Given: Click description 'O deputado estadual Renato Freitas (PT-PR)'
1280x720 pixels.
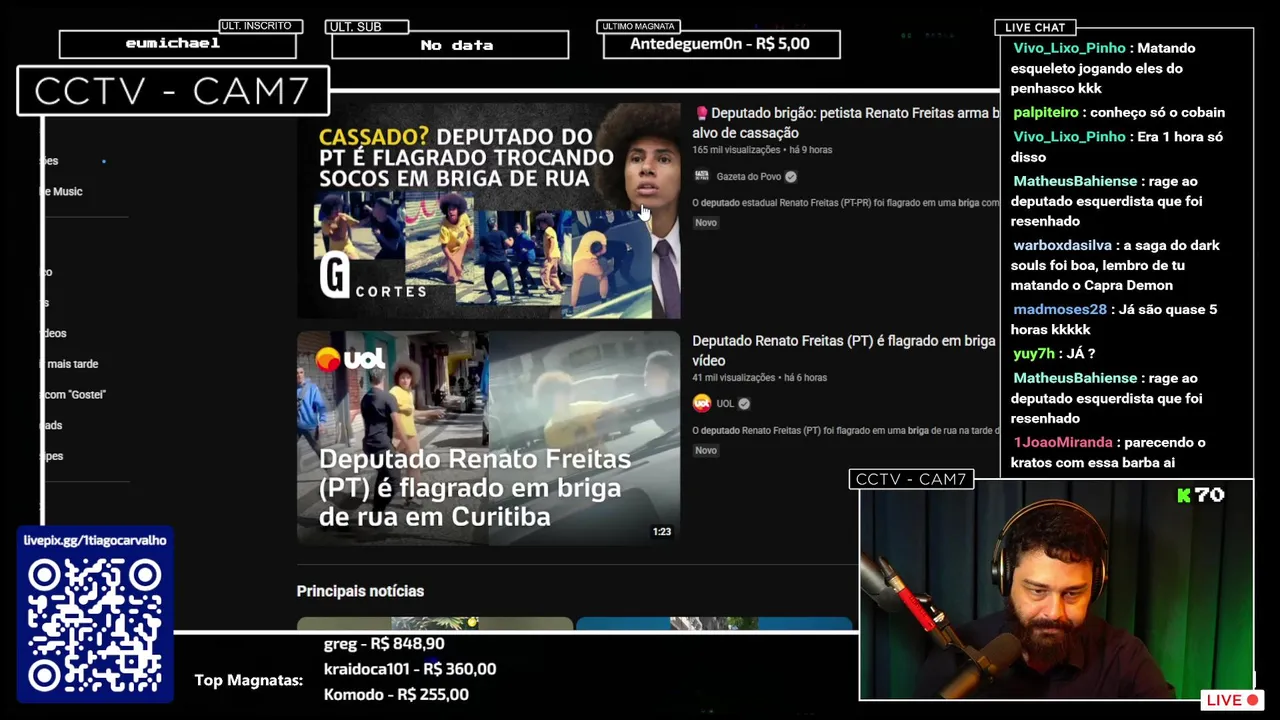Looking at the screenshot, I should [846, 203].
